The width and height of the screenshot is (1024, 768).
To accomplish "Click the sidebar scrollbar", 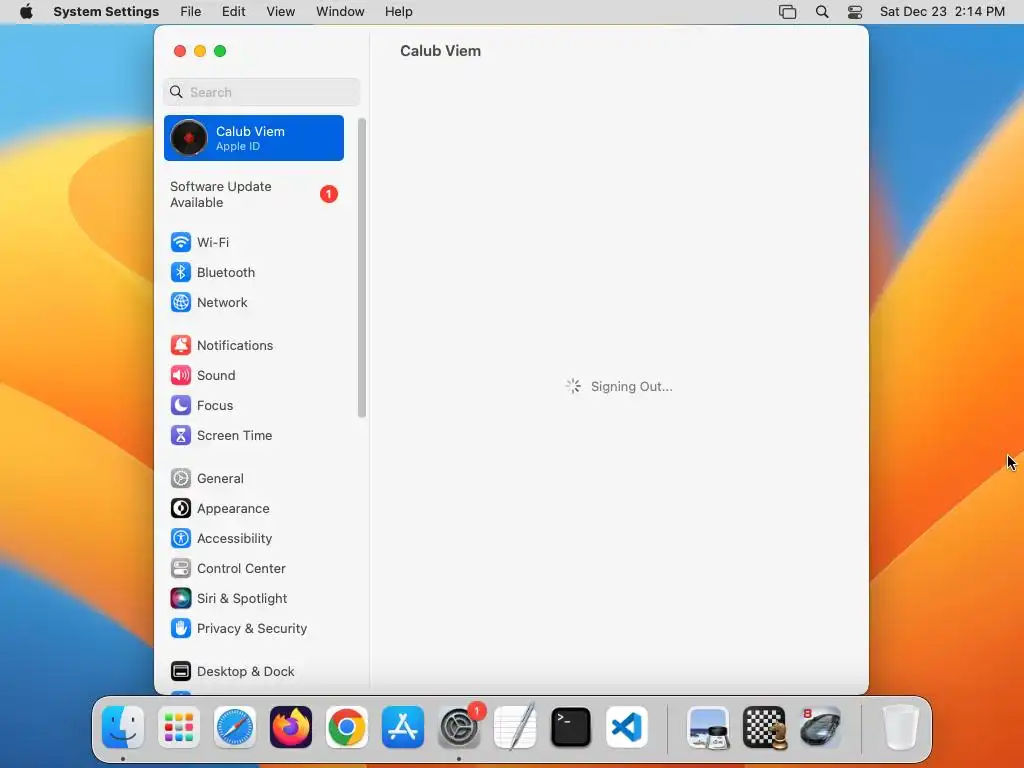I will pos(362,268).
